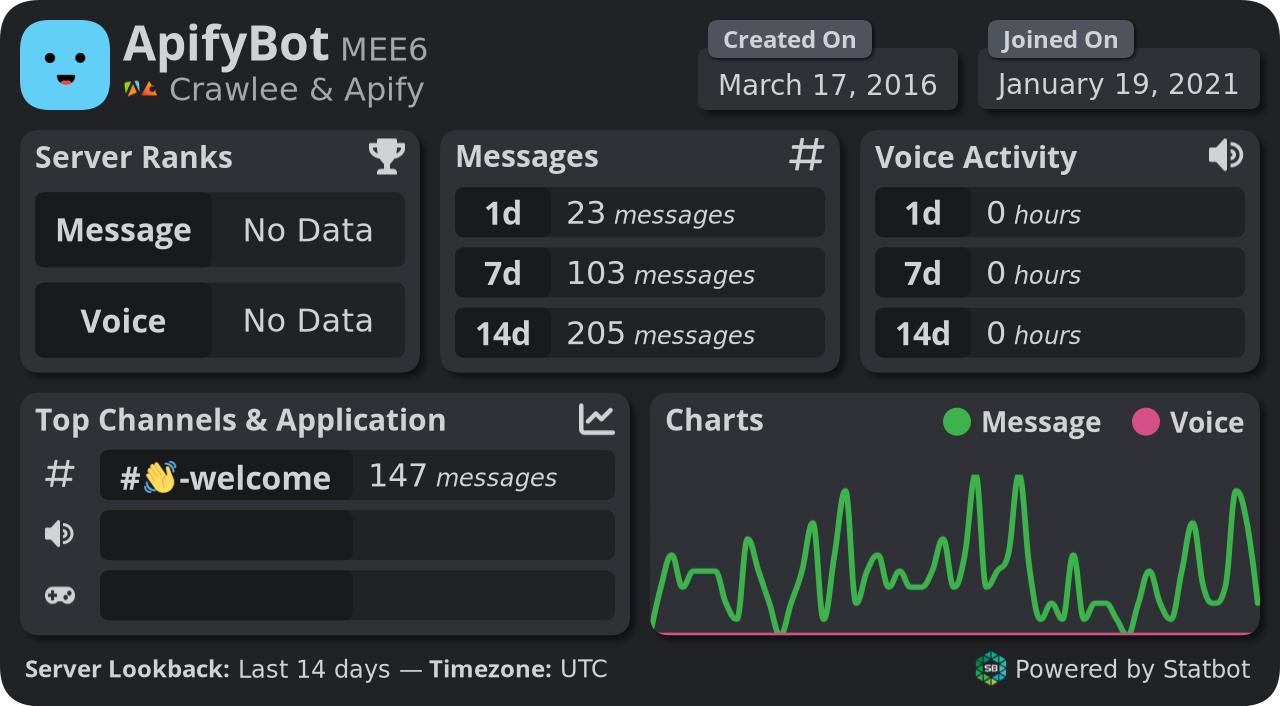The width and height of the screenshot is (1280, 706).
Task: Click the speaker icon in Top Channels rows
Action: click(60, 535)
